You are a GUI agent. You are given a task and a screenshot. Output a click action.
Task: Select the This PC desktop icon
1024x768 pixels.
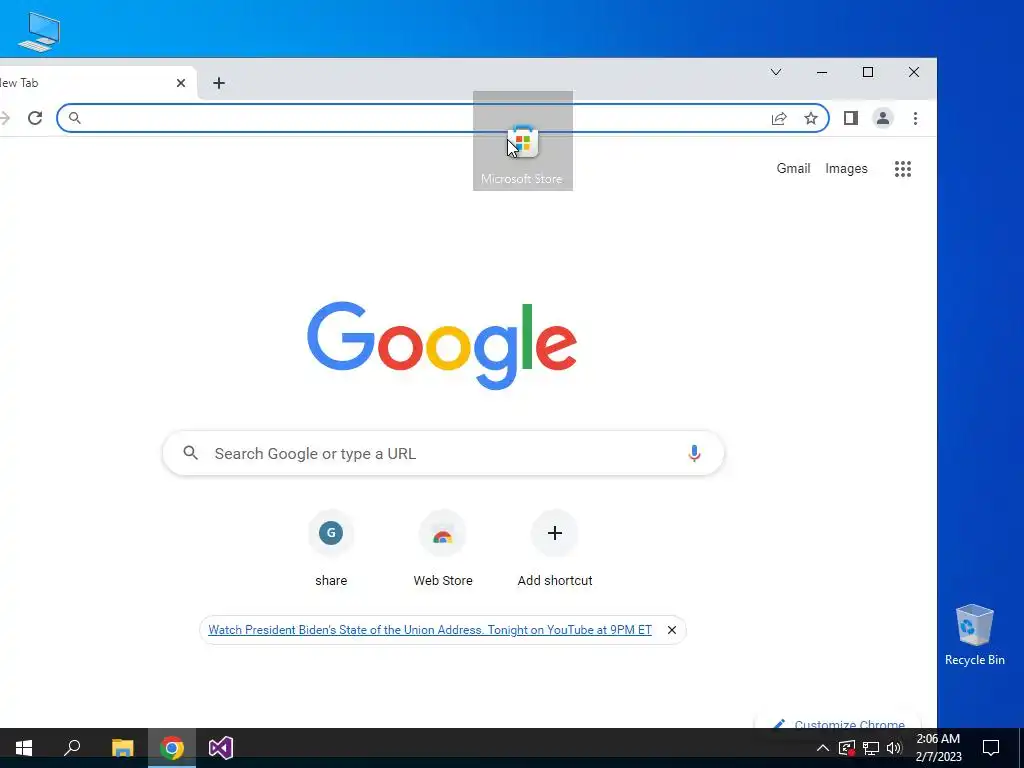tap(39, 31)
